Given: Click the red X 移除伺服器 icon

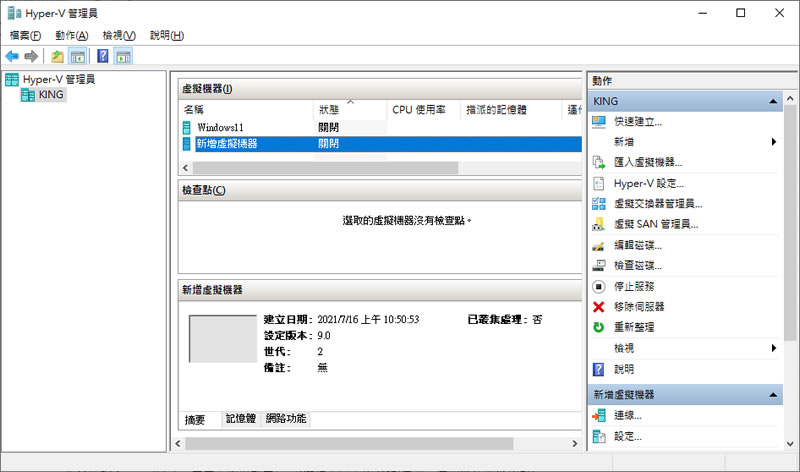Looking at the screenshot, I should point(599,307).
